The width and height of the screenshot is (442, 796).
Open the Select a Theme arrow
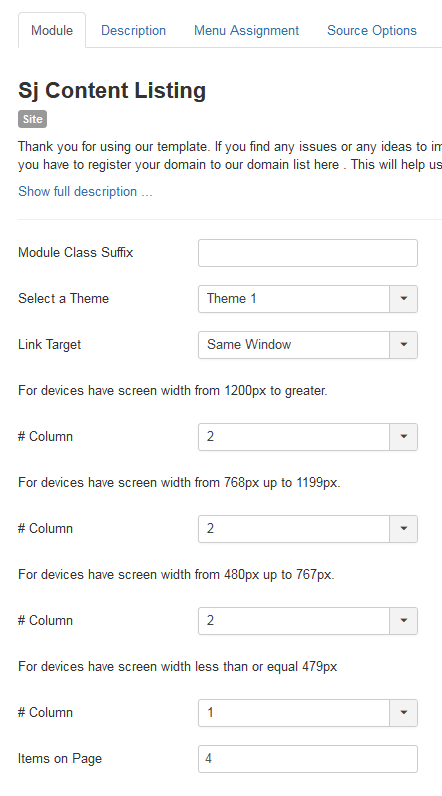click(x=403, y=299)
